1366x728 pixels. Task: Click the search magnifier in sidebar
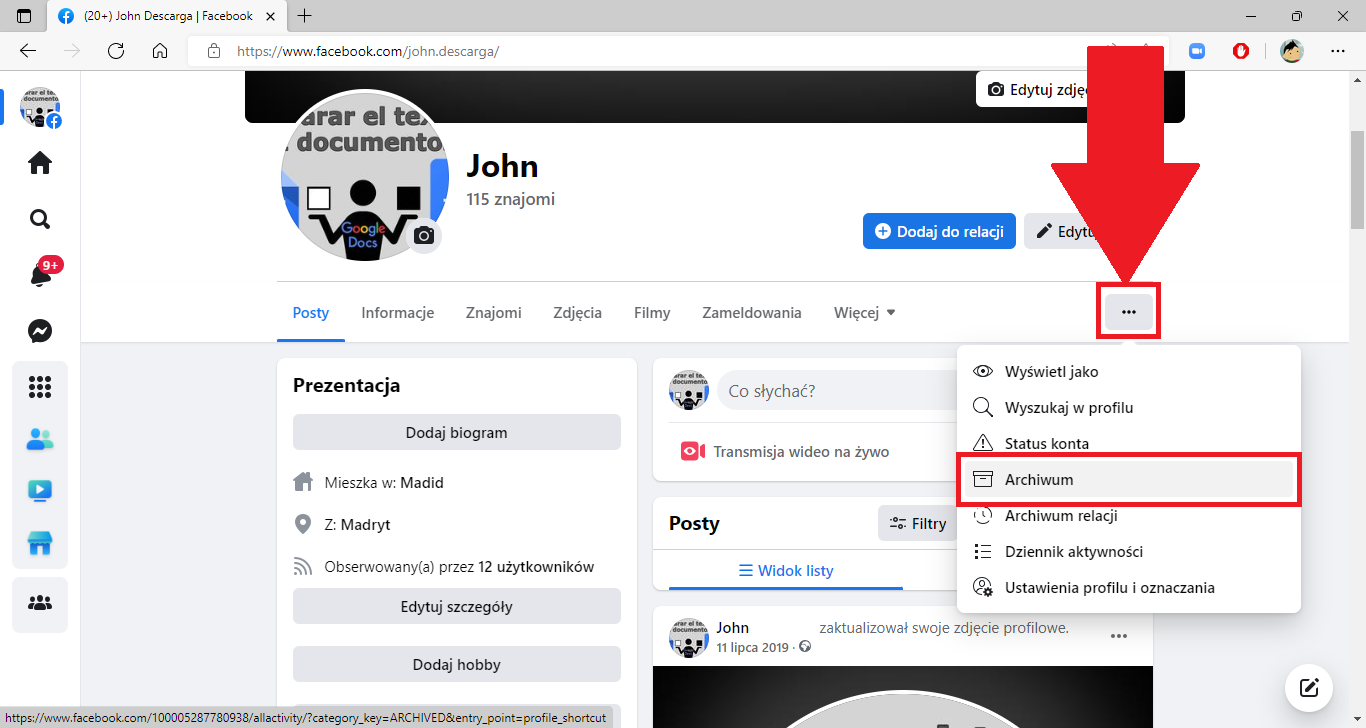(x=40, y=219)
